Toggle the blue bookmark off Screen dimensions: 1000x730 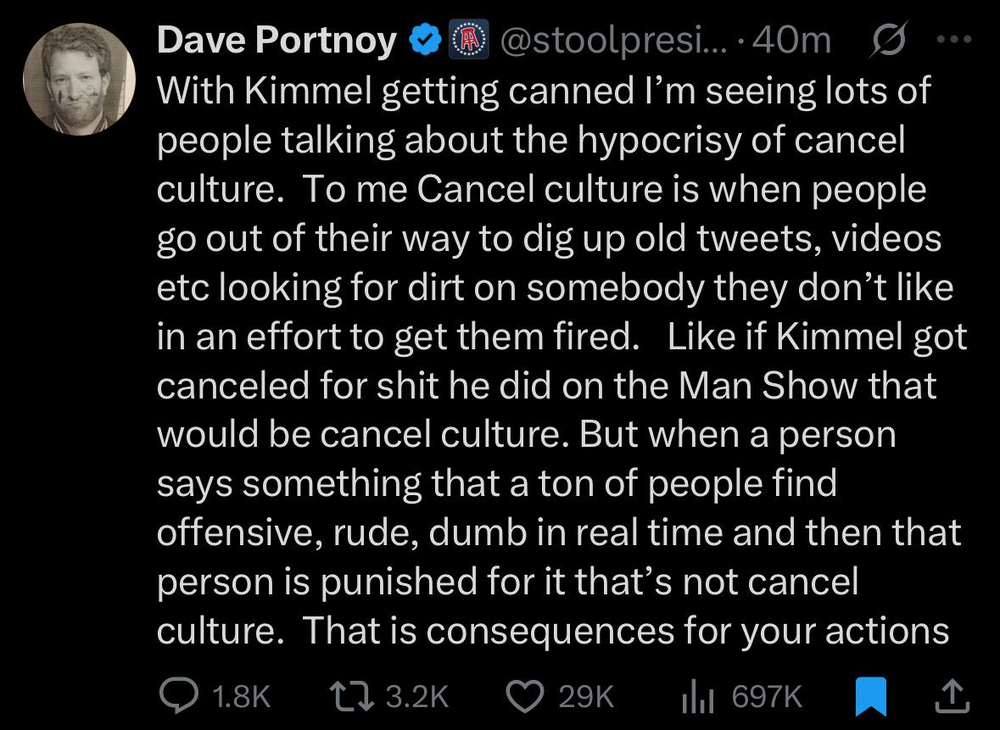872,695
